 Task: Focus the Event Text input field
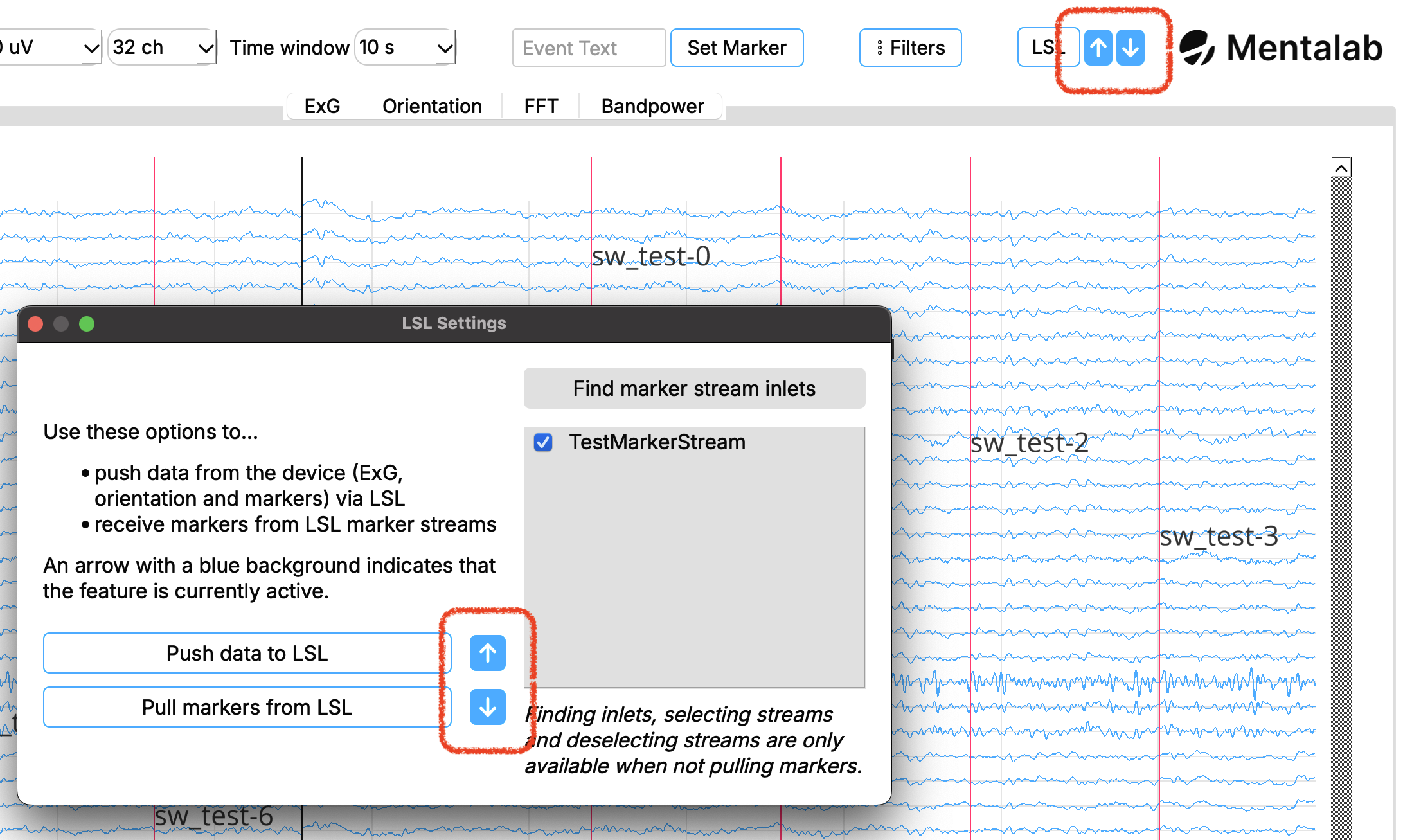tap(588, 48)
